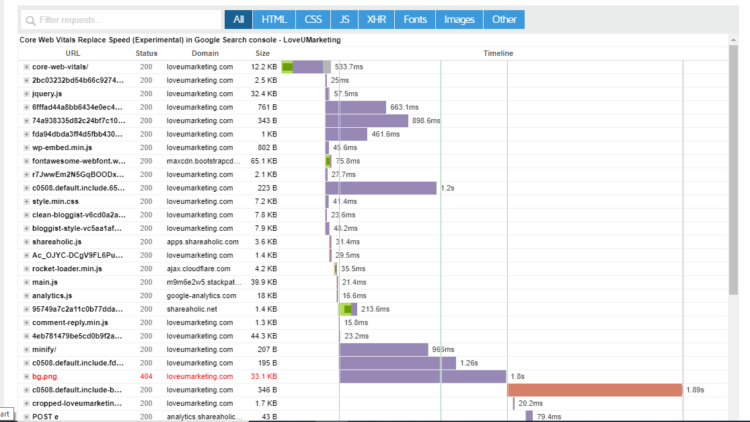Screen dimensions: 750x422
Task: Click the apps.shareaholic.com domain cell
Action: tap(202, 242)
